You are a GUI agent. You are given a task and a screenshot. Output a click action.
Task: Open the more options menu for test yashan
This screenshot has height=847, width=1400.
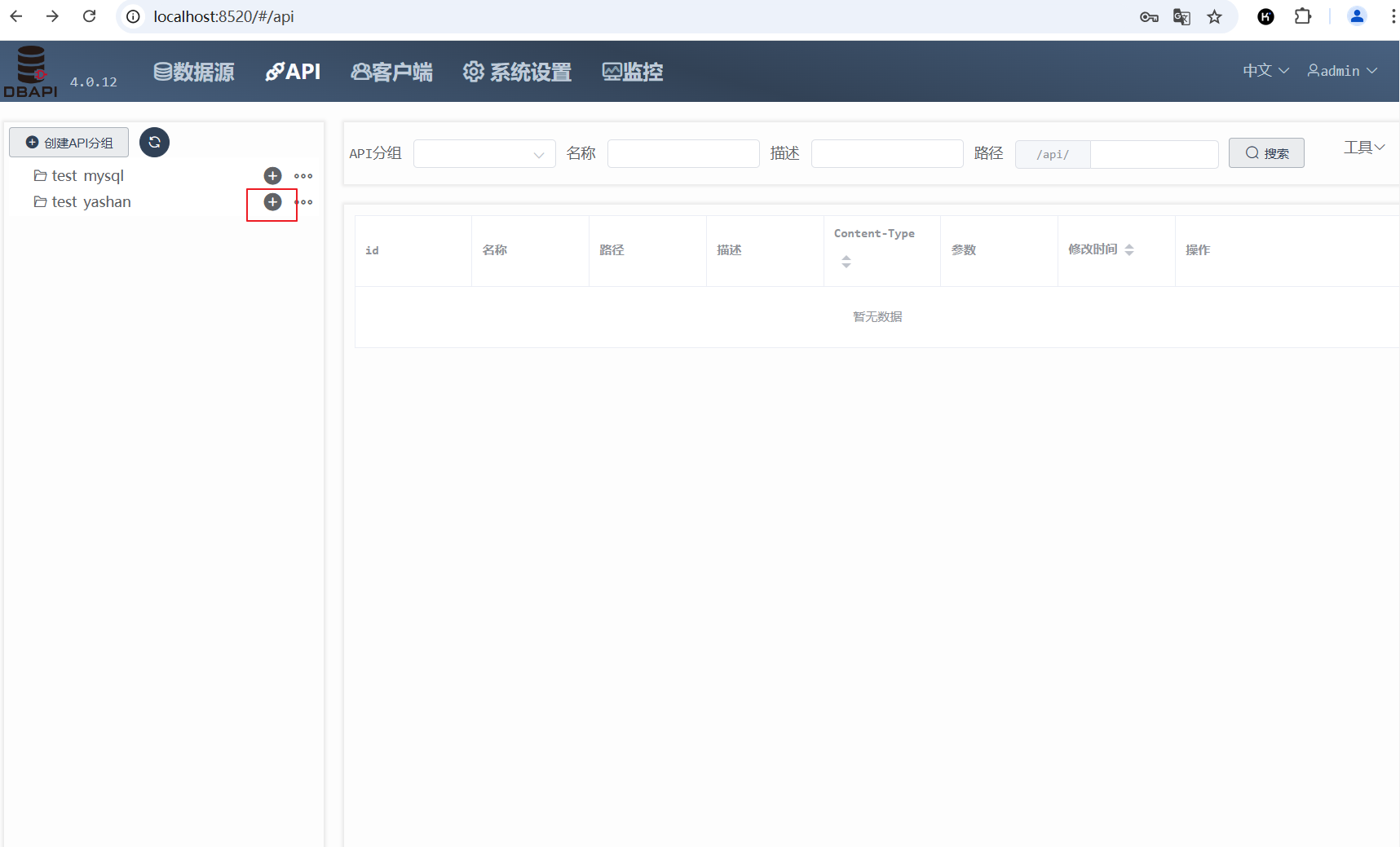(303, 201)
